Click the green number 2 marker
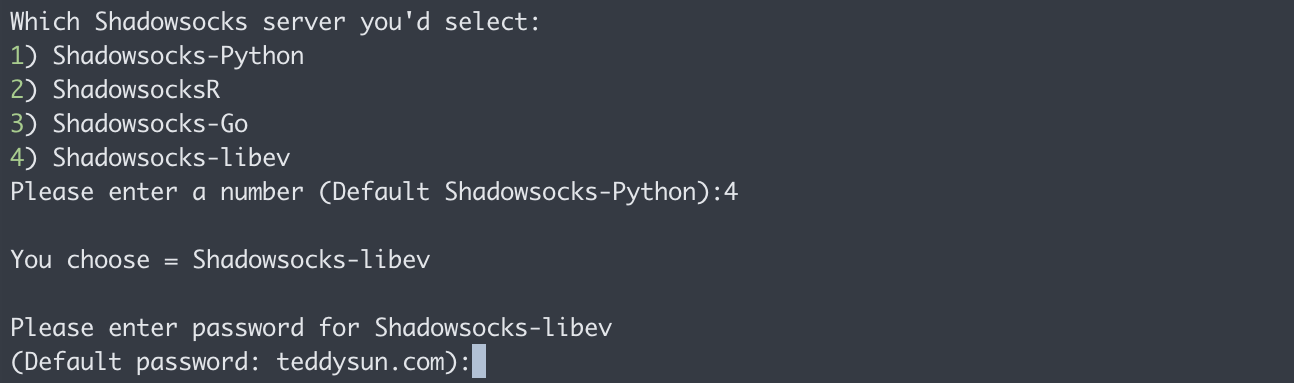1294x383 pixels. [16, 90]
